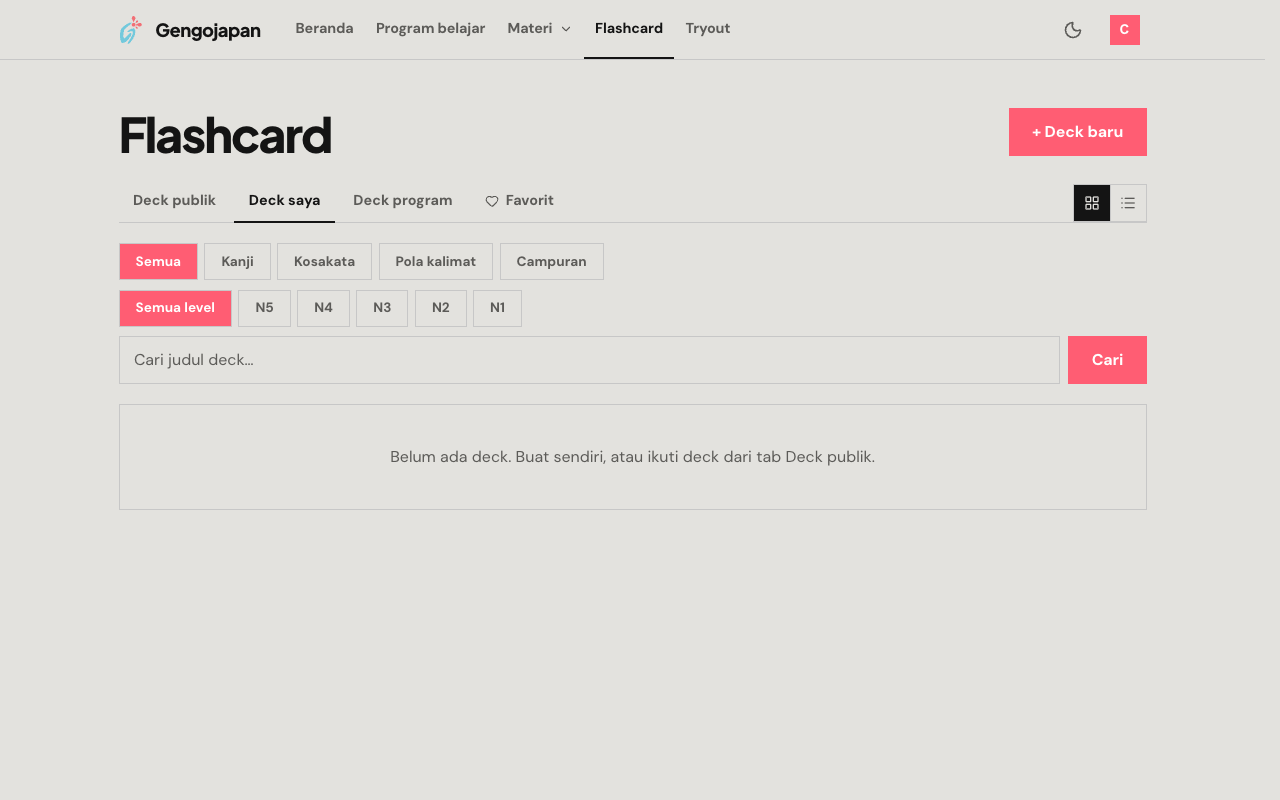Open the user avatar C menu

[1125, 30]
